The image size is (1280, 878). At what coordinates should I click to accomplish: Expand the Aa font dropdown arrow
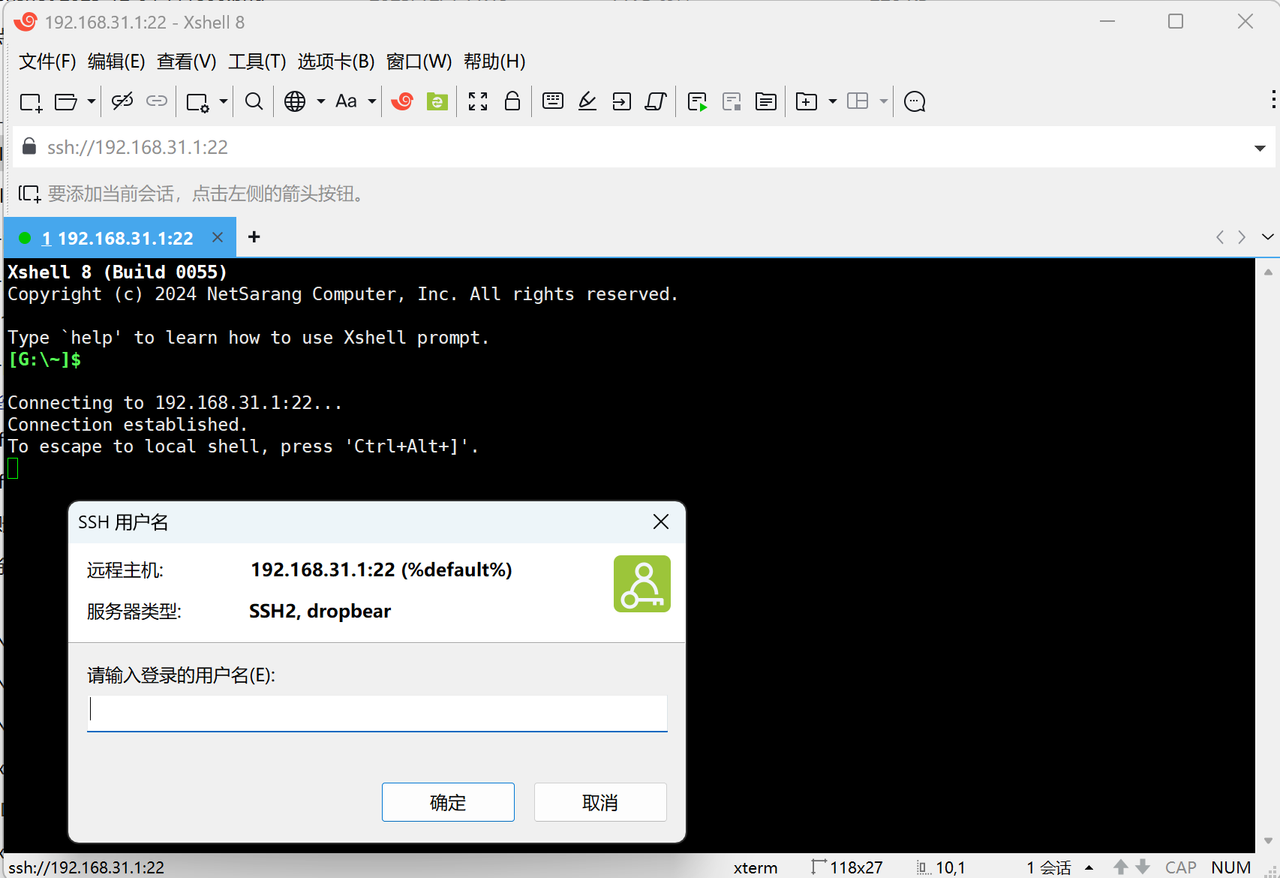click(372, 101)
